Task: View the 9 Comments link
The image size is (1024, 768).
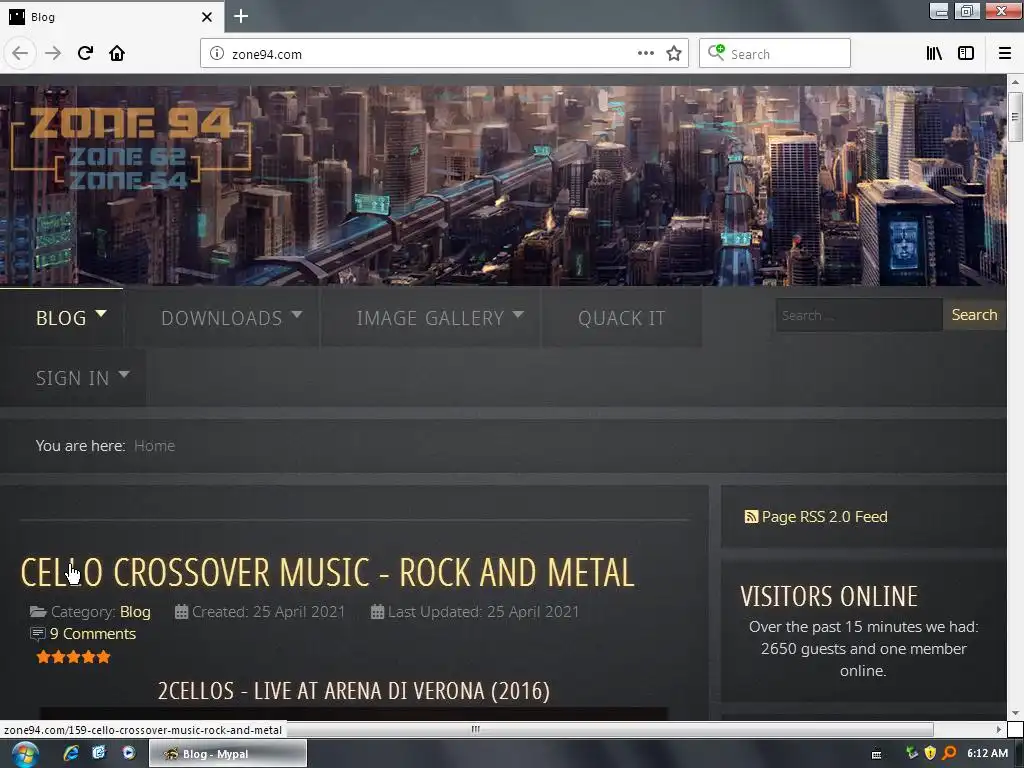Action: coord(93,633)
